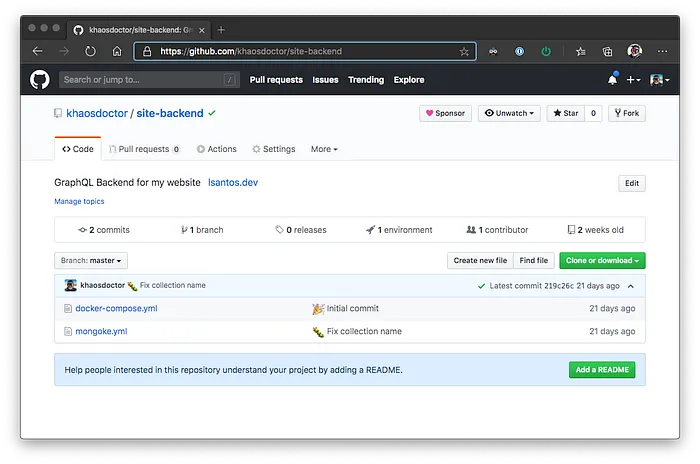Screen dimensions: 700x464
Task: Open the Branch: master selector
Action: point(91,261)
